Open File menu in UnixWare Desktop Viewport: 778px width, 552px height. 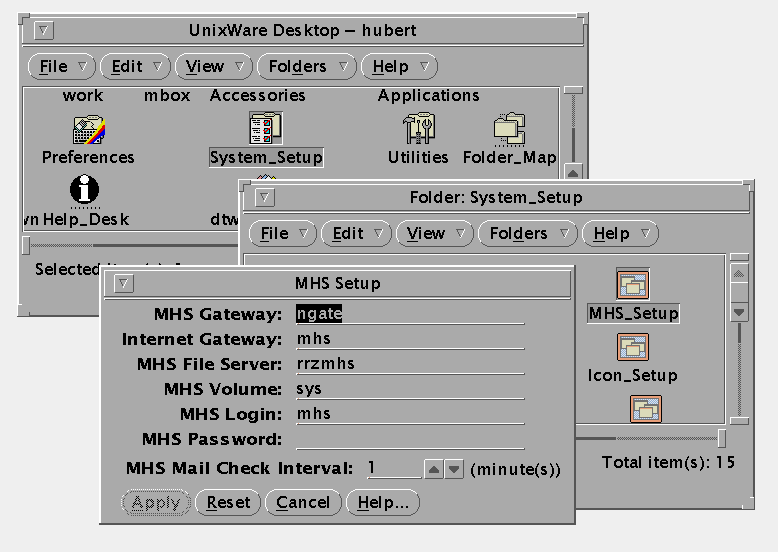point(62,67)
